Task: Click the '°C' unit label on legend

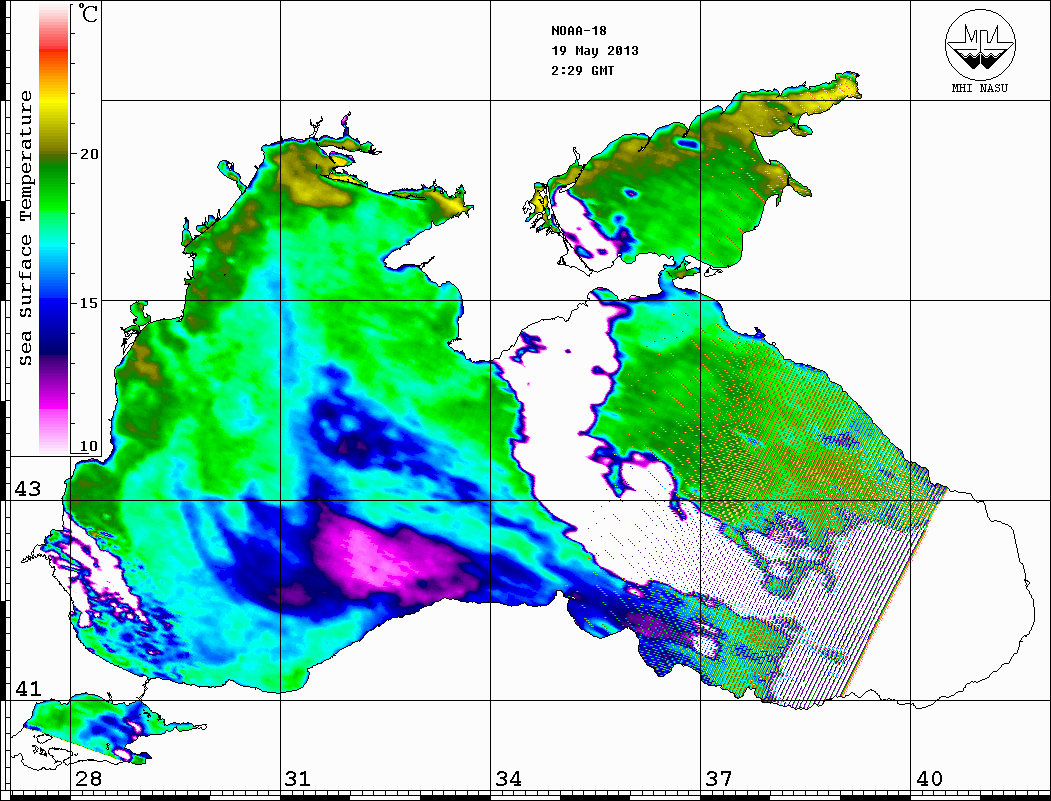Action: 88,13
